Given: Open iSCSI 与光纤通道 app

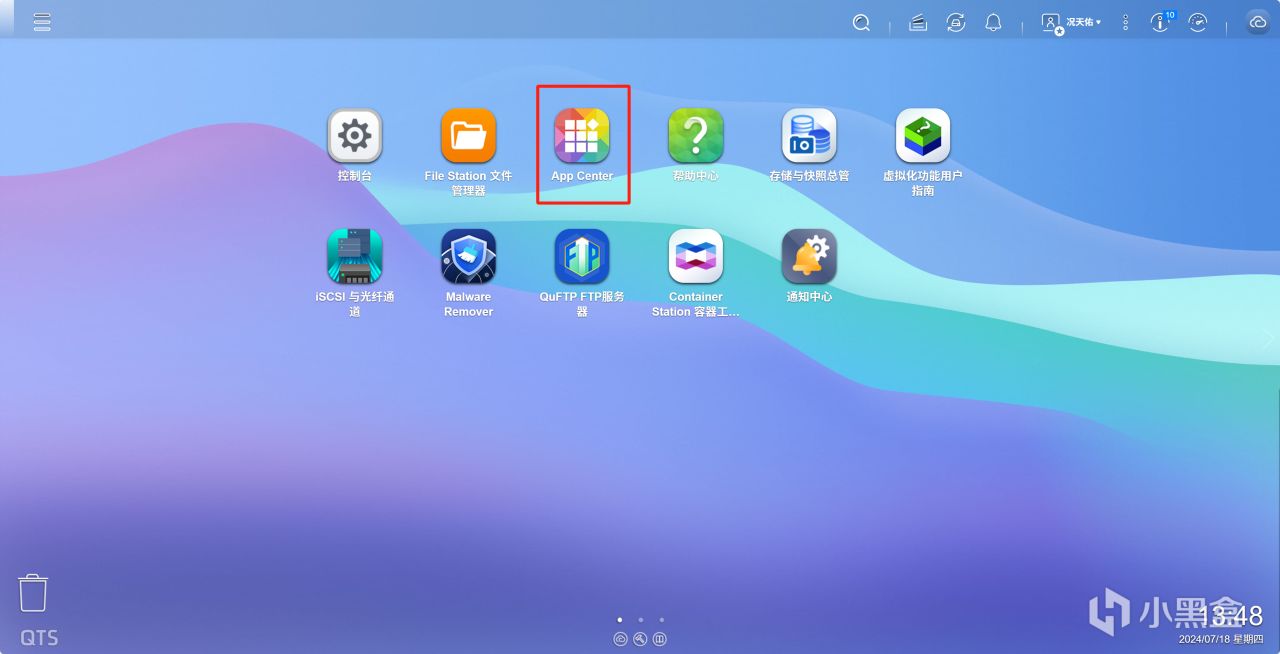Looking at the screenshot, I should pos(355,256).
